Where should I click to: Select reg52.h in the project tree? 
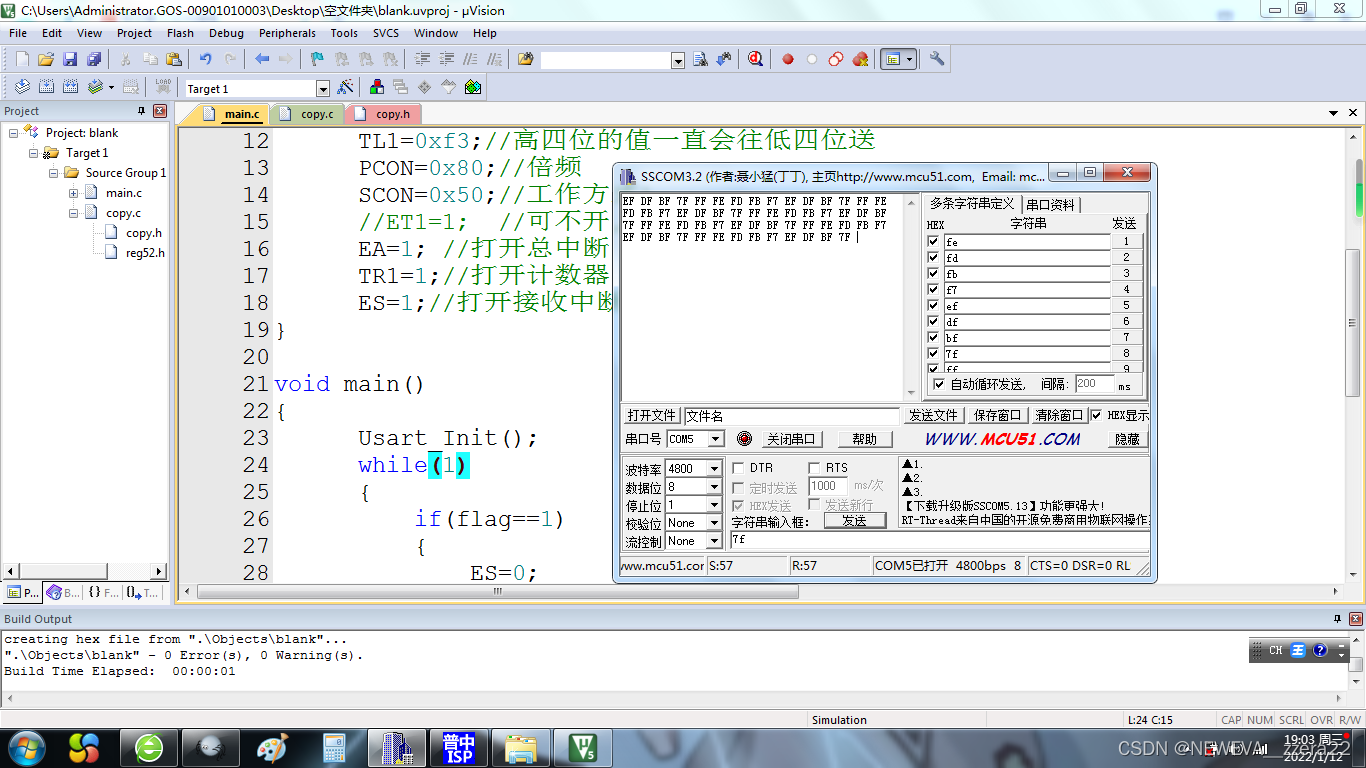[x=145, y=253]
